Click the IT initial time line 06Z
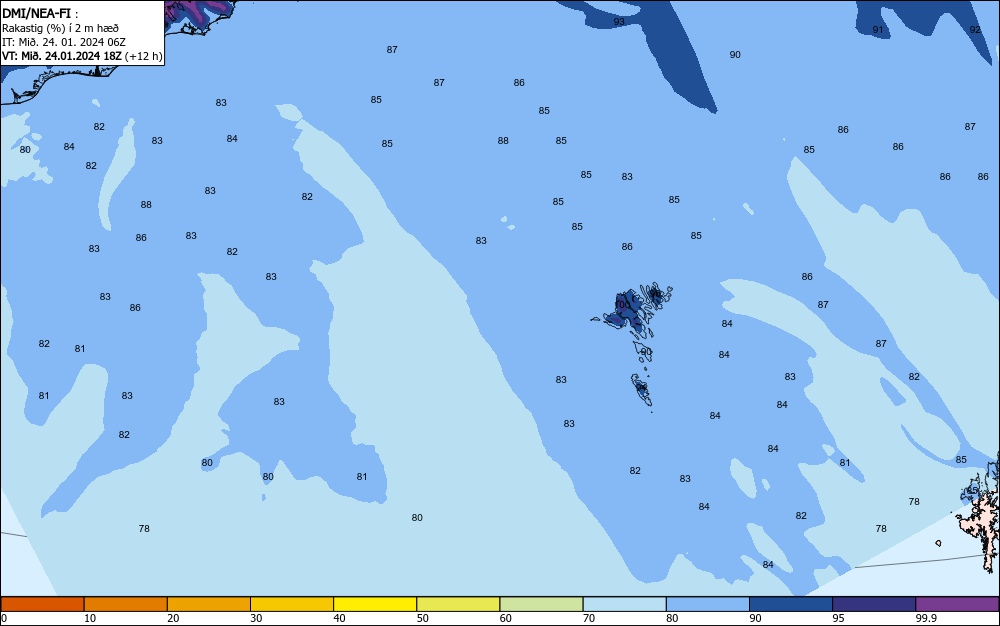Image resolution: width=1000 pixels, height=626 pixels. (64, 42)
